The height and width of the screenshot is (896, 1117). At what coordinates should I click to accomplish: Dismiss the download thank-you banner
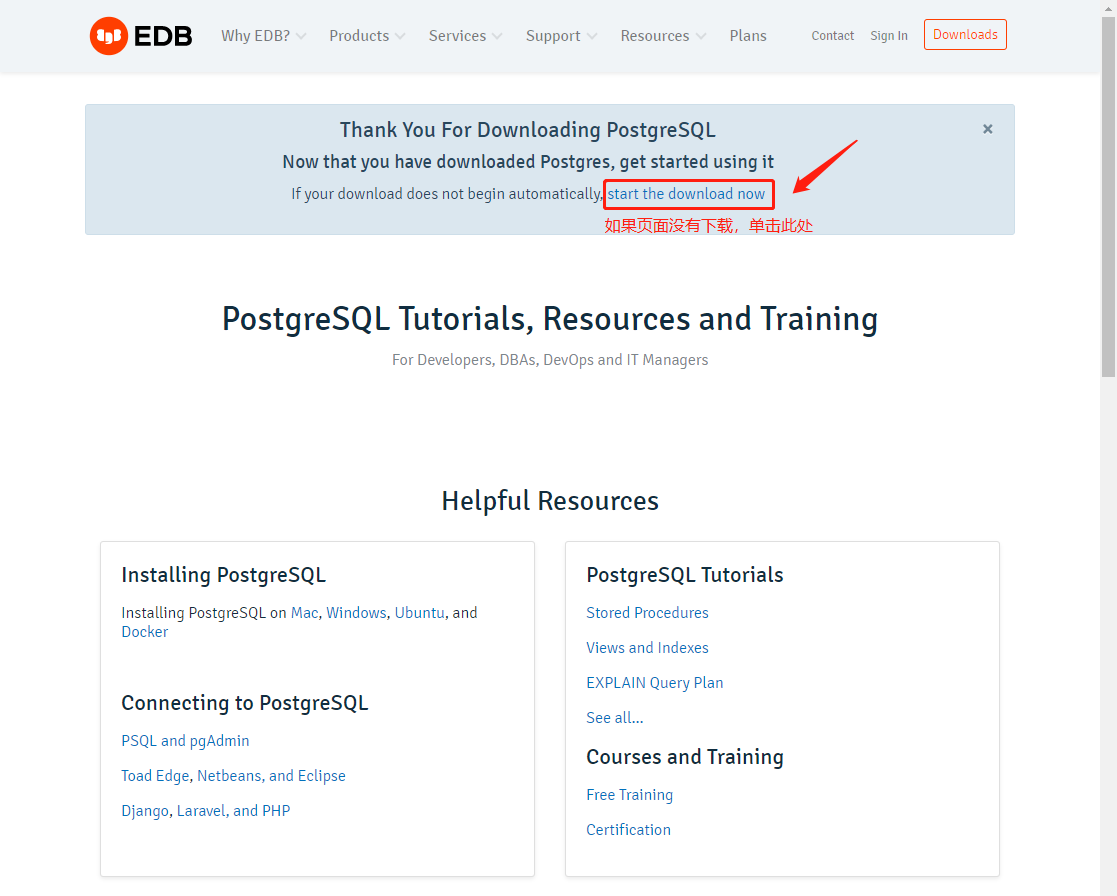pyautogui.click(x=987, y=129)
